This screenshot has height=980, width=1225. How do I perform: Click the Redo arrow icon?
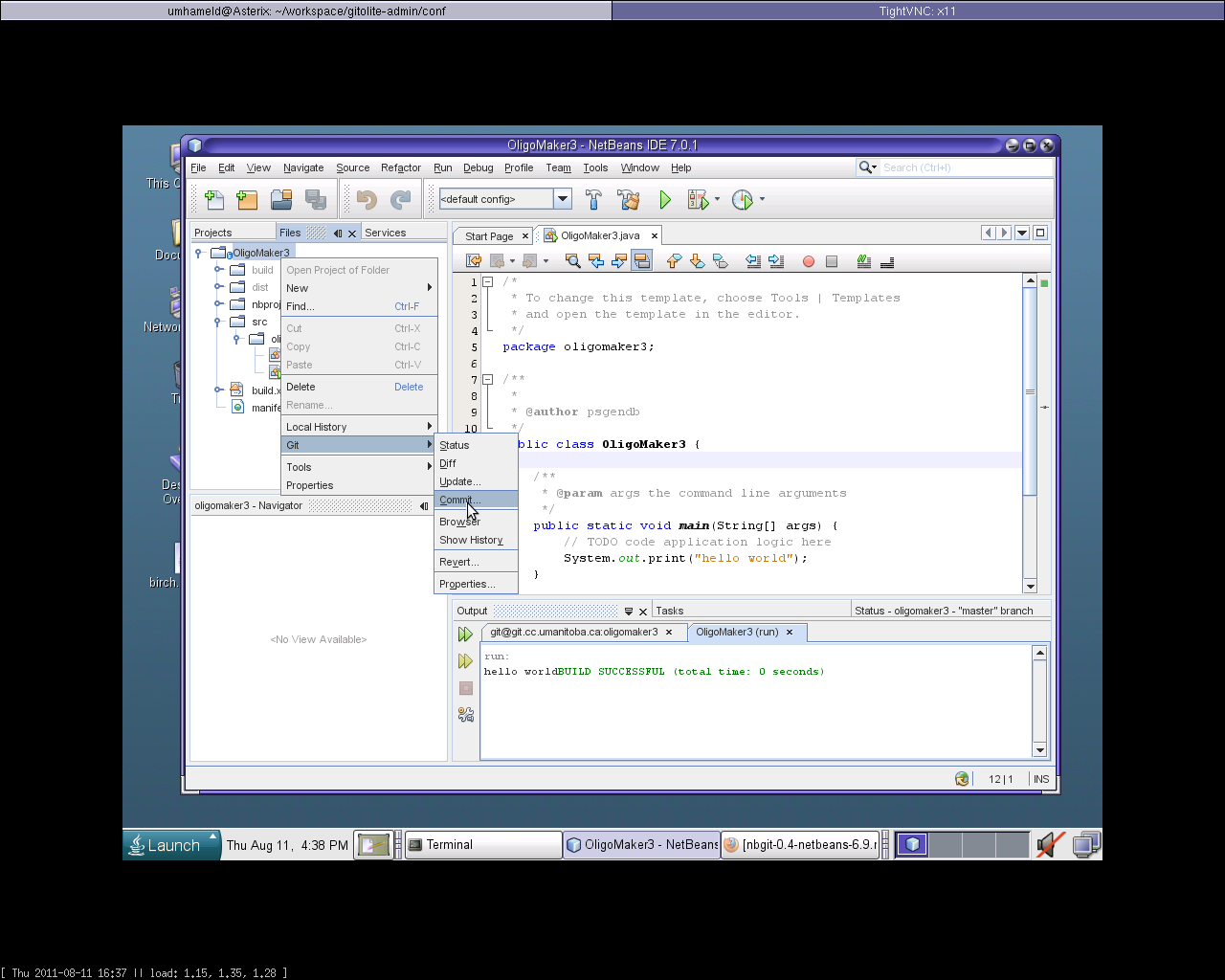tap(400, 199)
